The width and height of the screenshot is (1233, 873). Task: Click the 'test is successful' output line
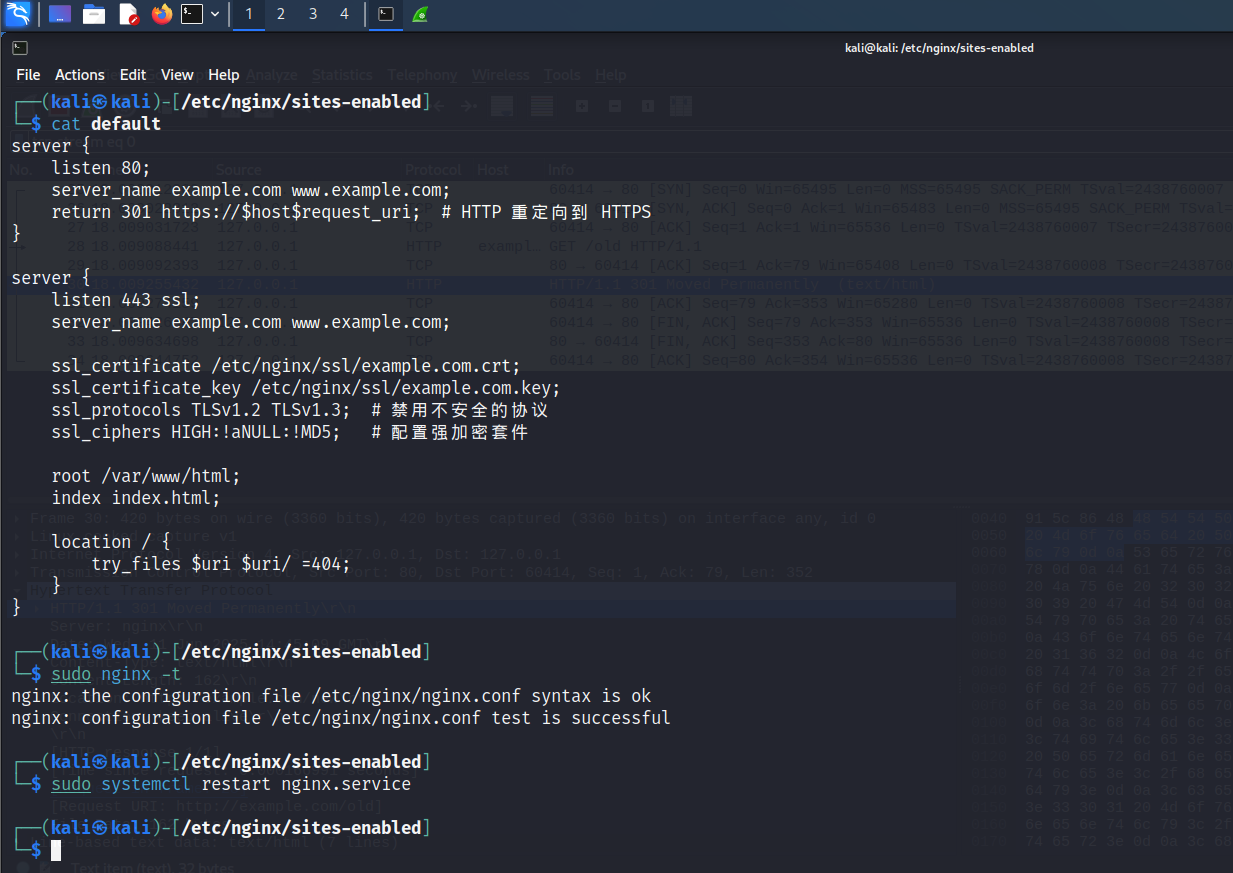[341, 718]
